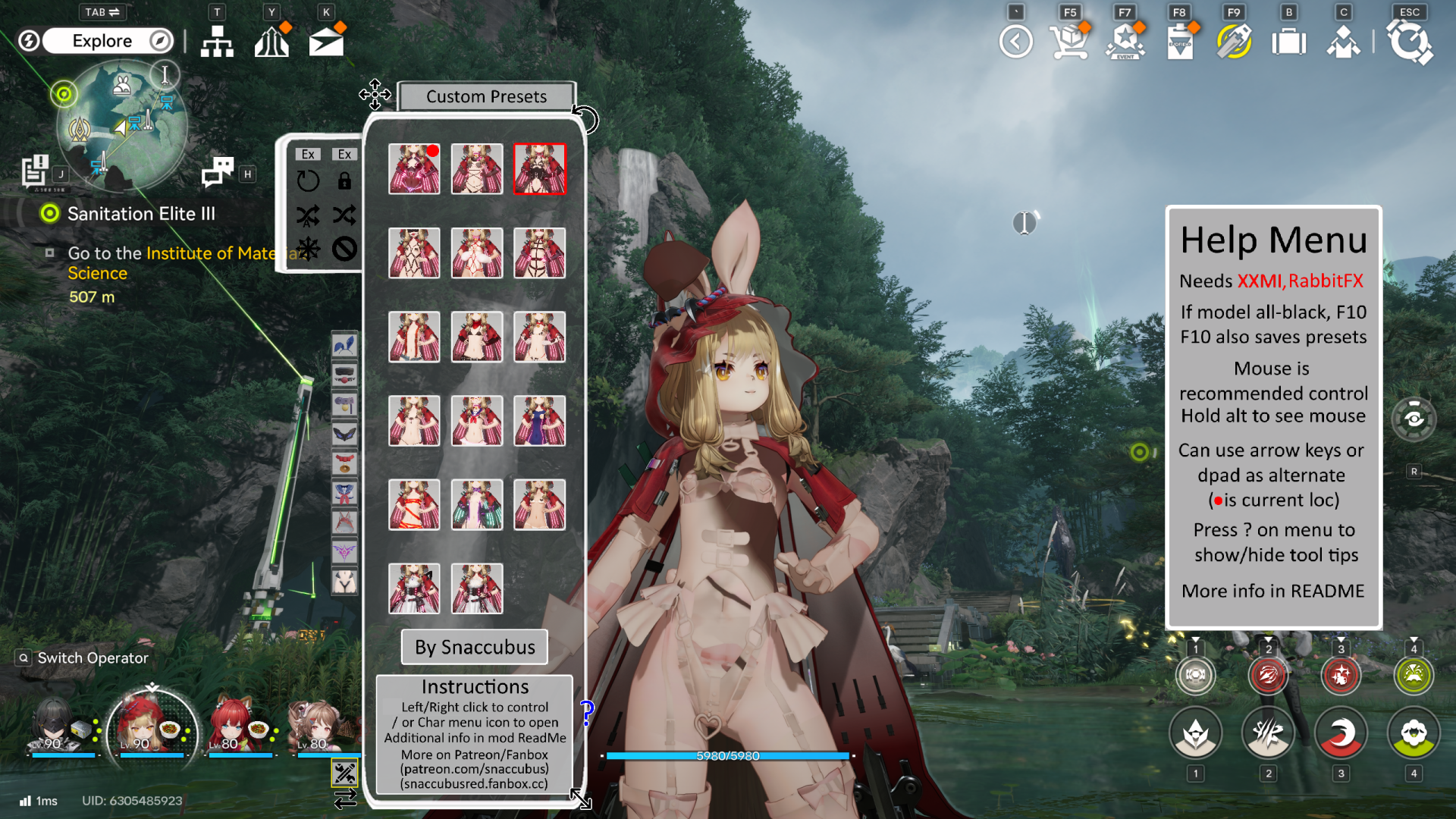
Task: Click the shuffle-with-A randomize icon
Action: 308,215
